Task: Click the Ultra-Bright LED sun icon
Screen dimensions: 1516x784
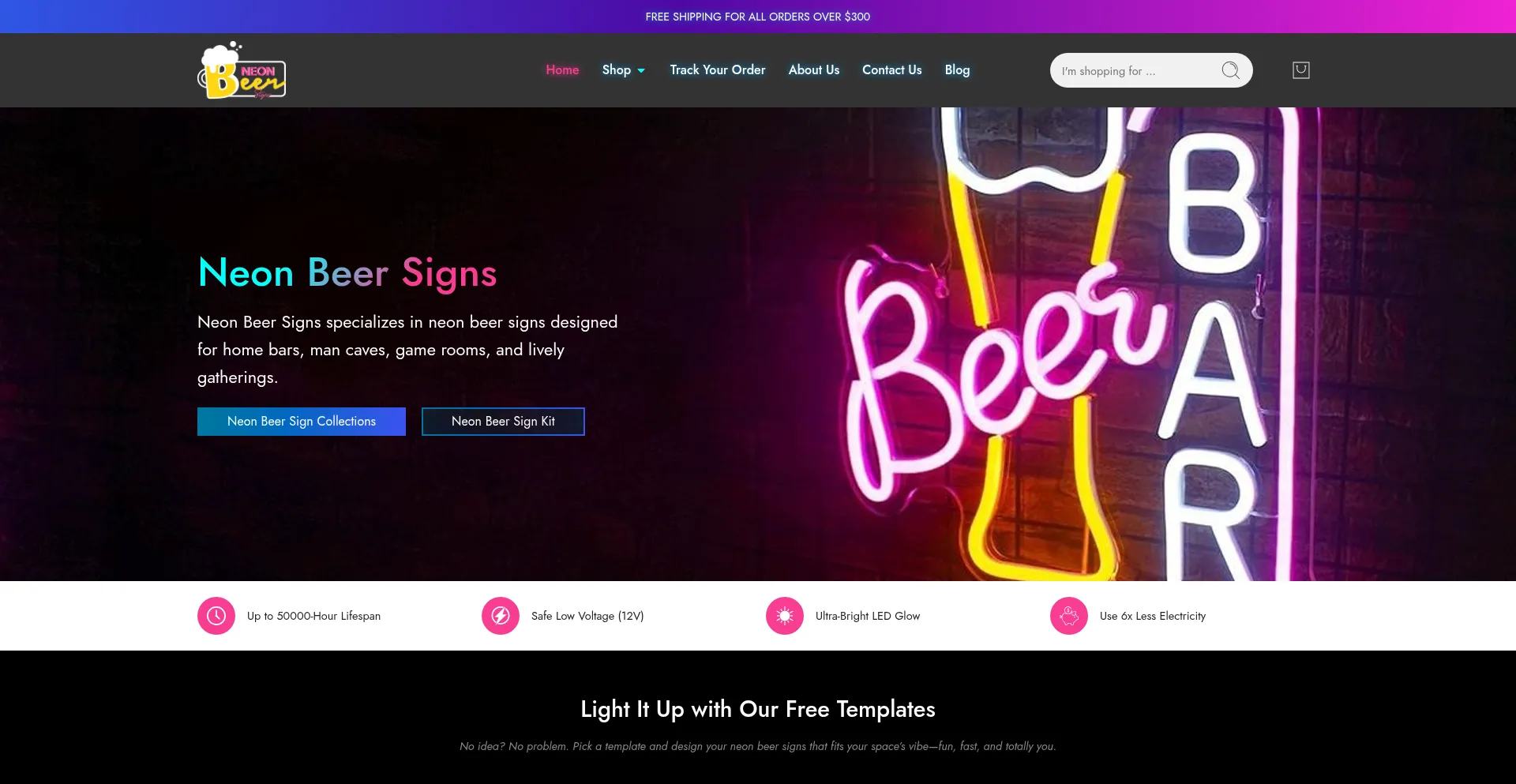Action: click(785, 616)
